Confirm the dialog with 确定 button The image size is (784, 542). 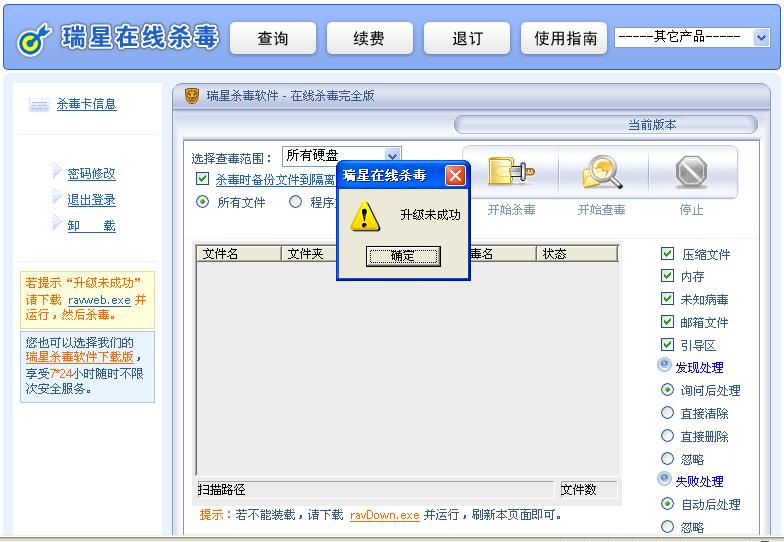click(x=403, y=256)
